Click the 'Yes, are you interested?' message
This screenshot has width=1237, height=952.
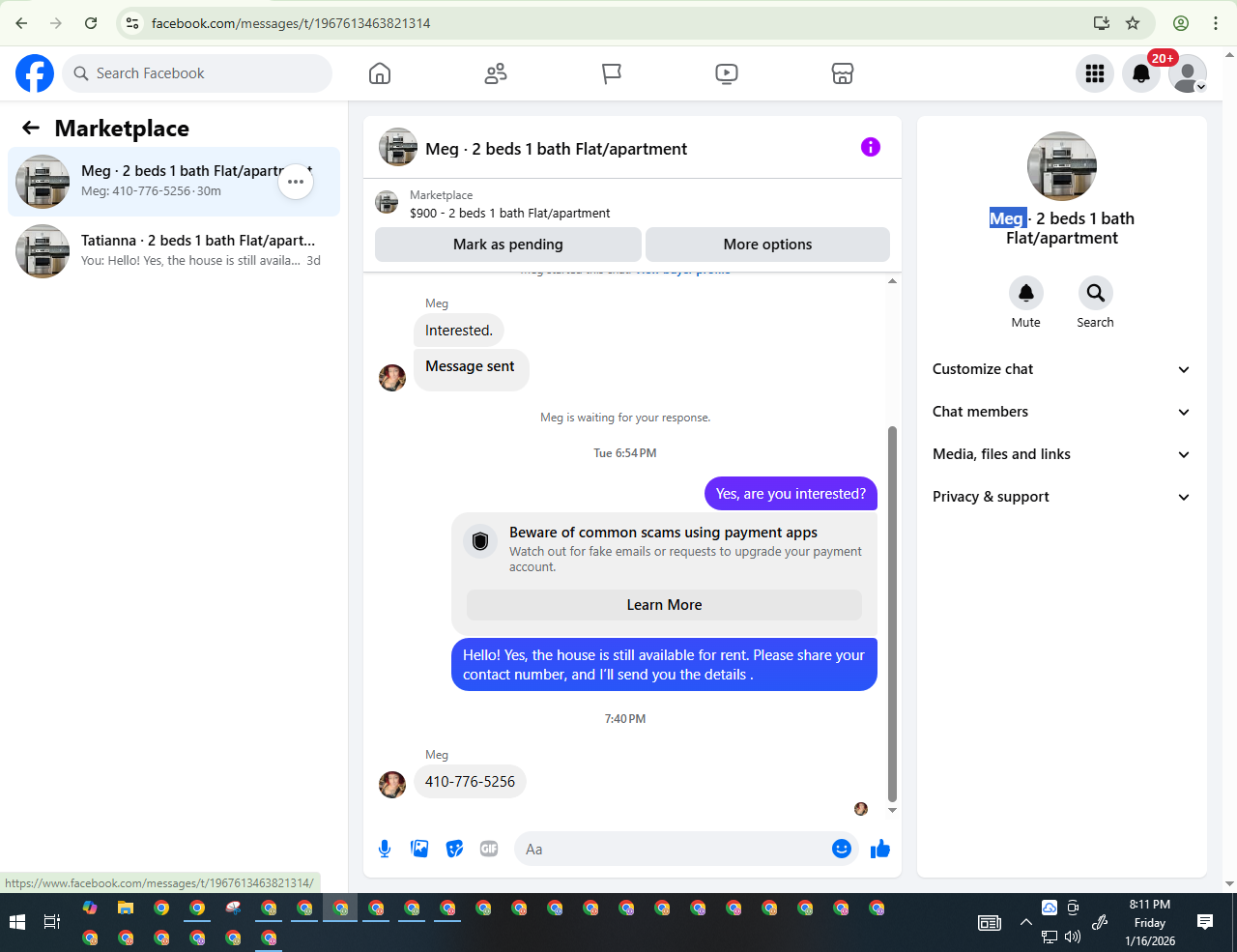(x=791, y=494)
